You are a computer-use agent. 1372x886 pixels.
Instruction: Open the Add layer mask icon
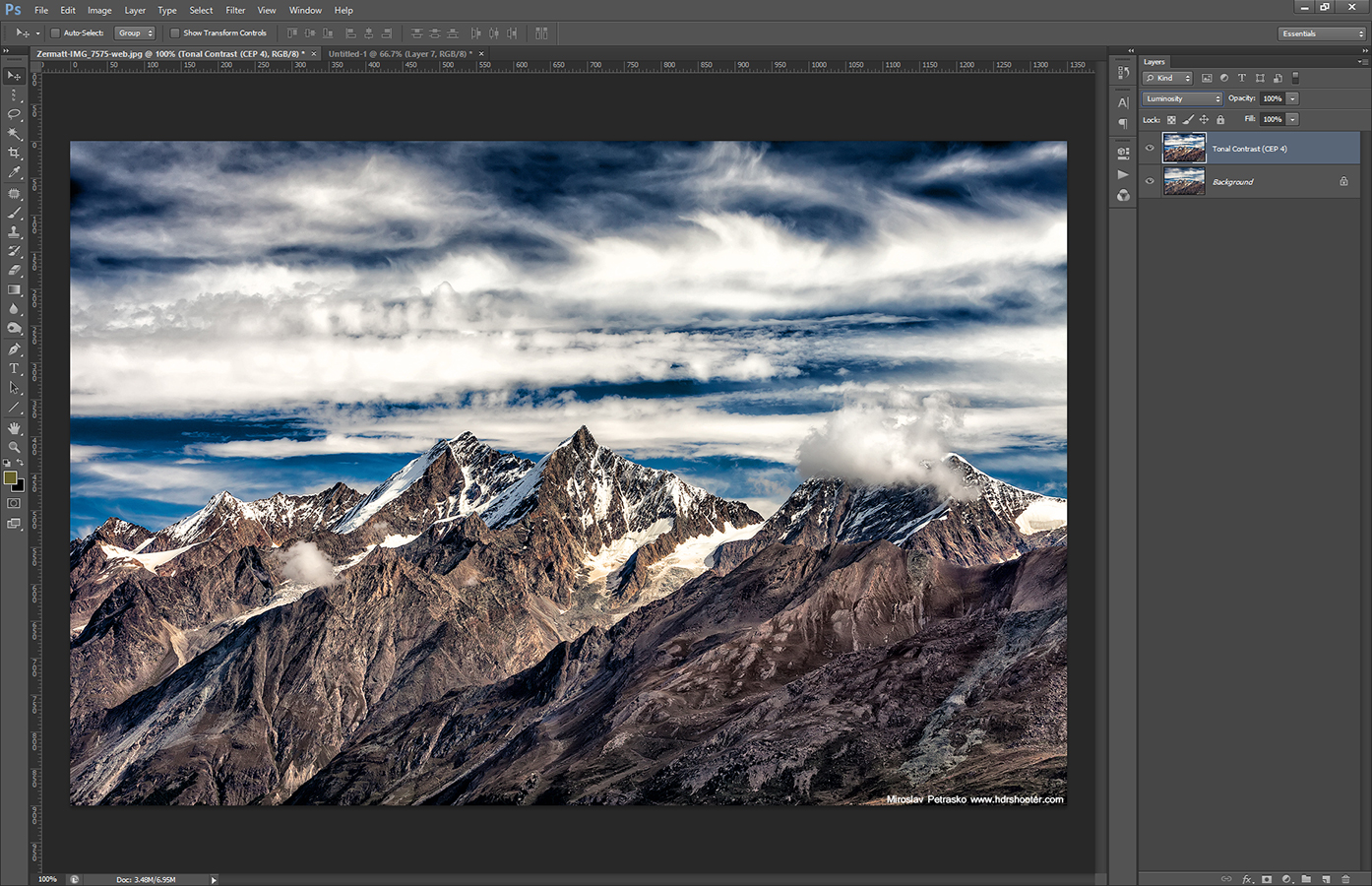[x=1267, y=879]
